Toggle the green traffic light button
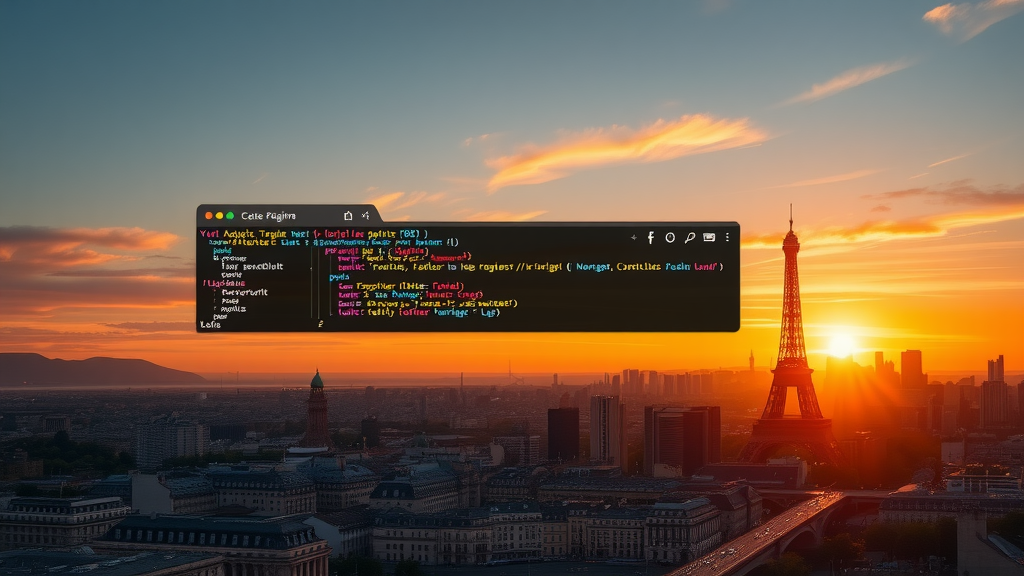This screenshot has width=1024, height=576. pyautogui.click(x=231, y=216)
